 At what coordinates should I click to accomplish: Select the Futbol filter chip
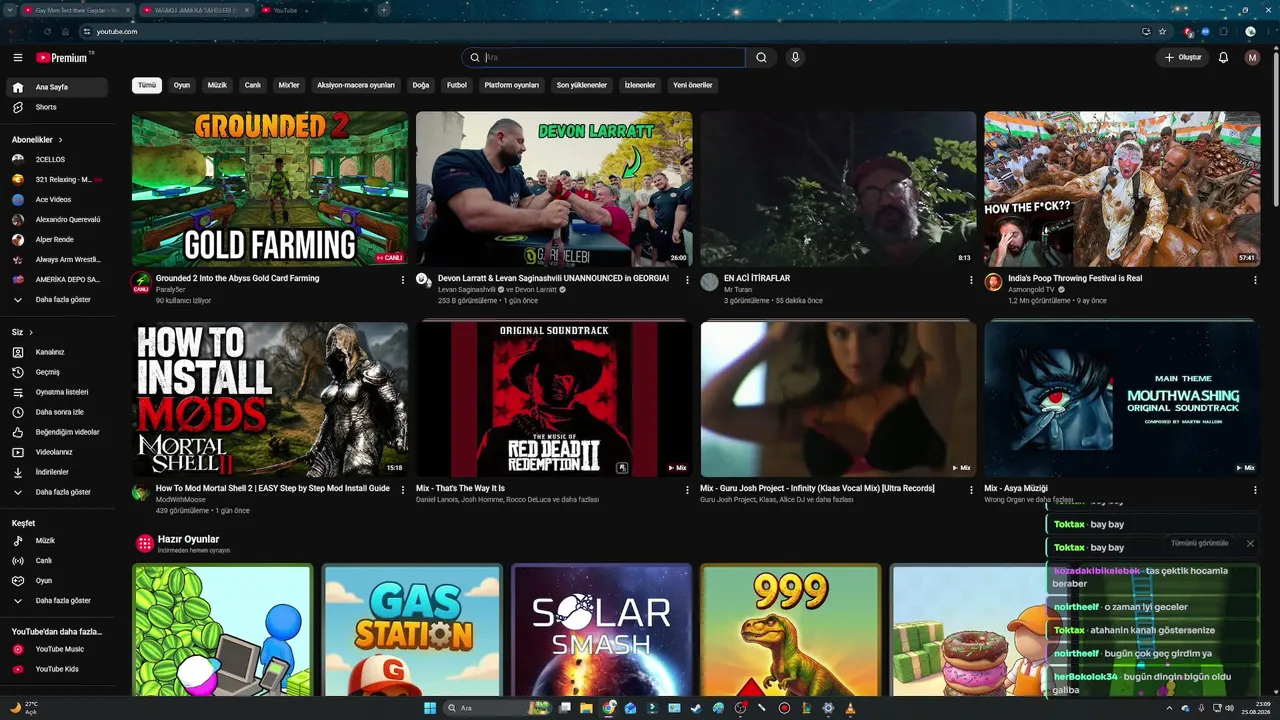tap(457, 85)
